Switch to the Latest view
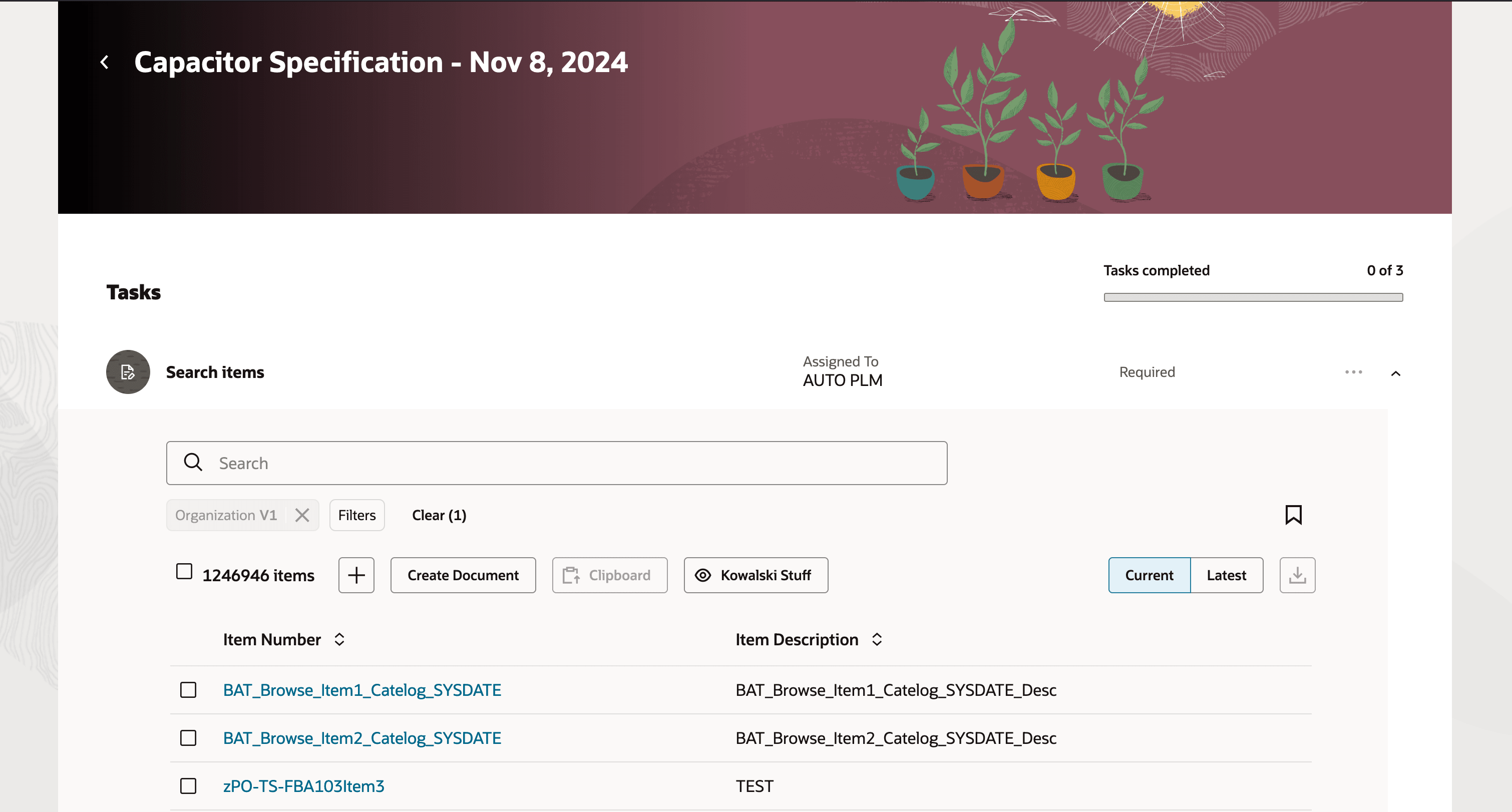1512x812 pixels. click(x=1226, y=575)
